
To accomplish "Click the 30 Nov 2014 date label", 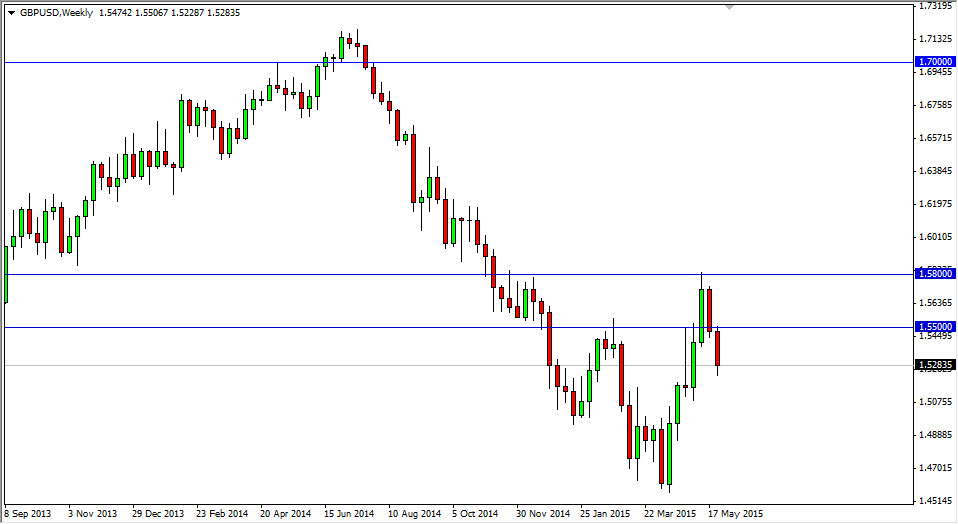I will click(x=543, y=514).
